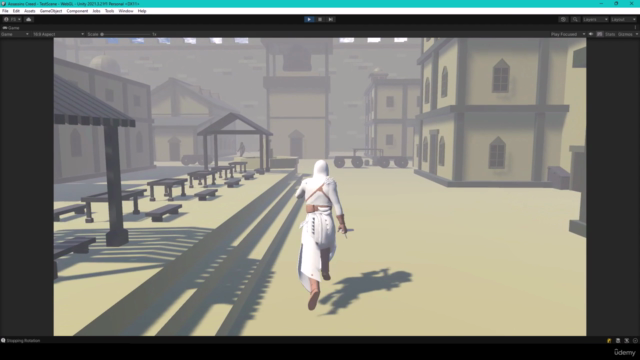The width and height of the screenshot is (640, 360).
Task: Open the 16:9 Aspect ratio dropdown
Action: [58, 34]
